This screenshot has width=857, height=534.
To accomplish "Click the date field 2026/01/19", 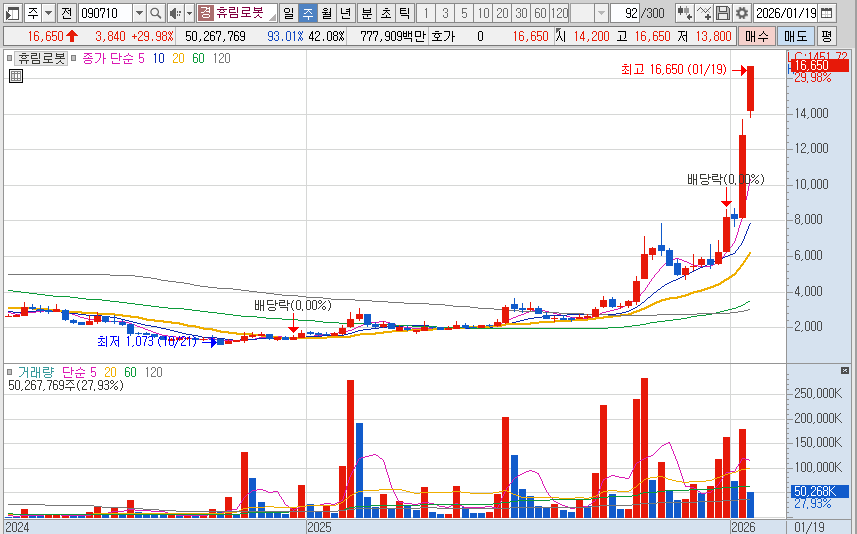I will click(x=786, y=13).
